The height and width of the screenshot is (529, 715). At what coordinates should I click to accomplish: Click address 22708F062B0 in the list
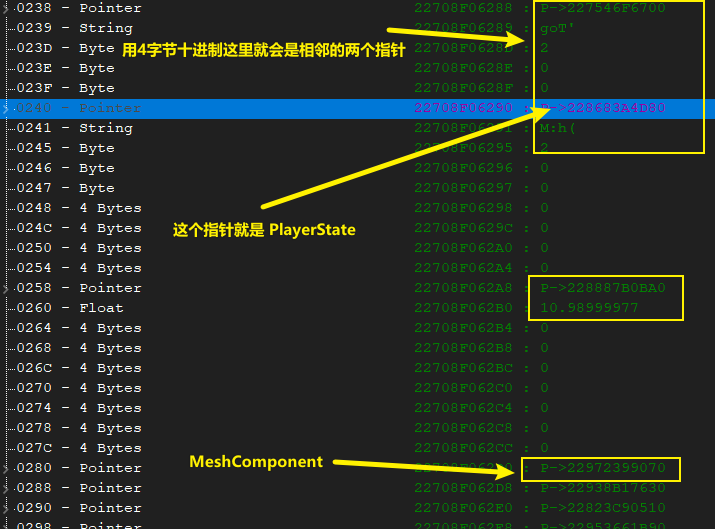[x=462, y=308]
